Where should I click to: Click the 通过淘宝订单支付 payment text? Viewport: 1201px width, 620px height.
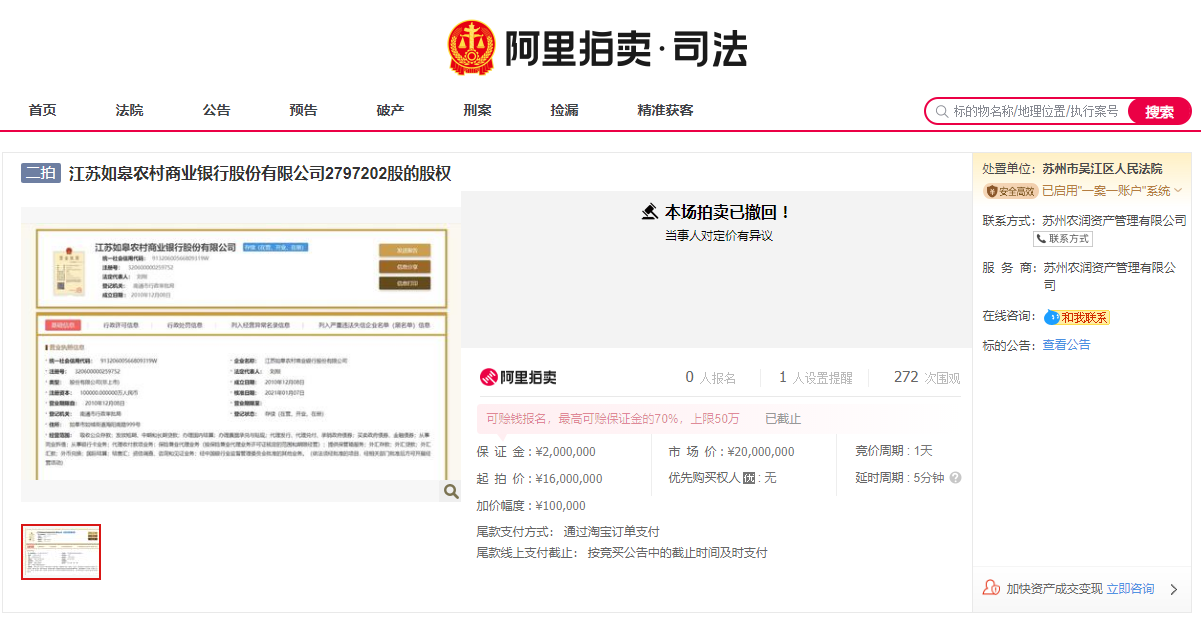[611, 532]
